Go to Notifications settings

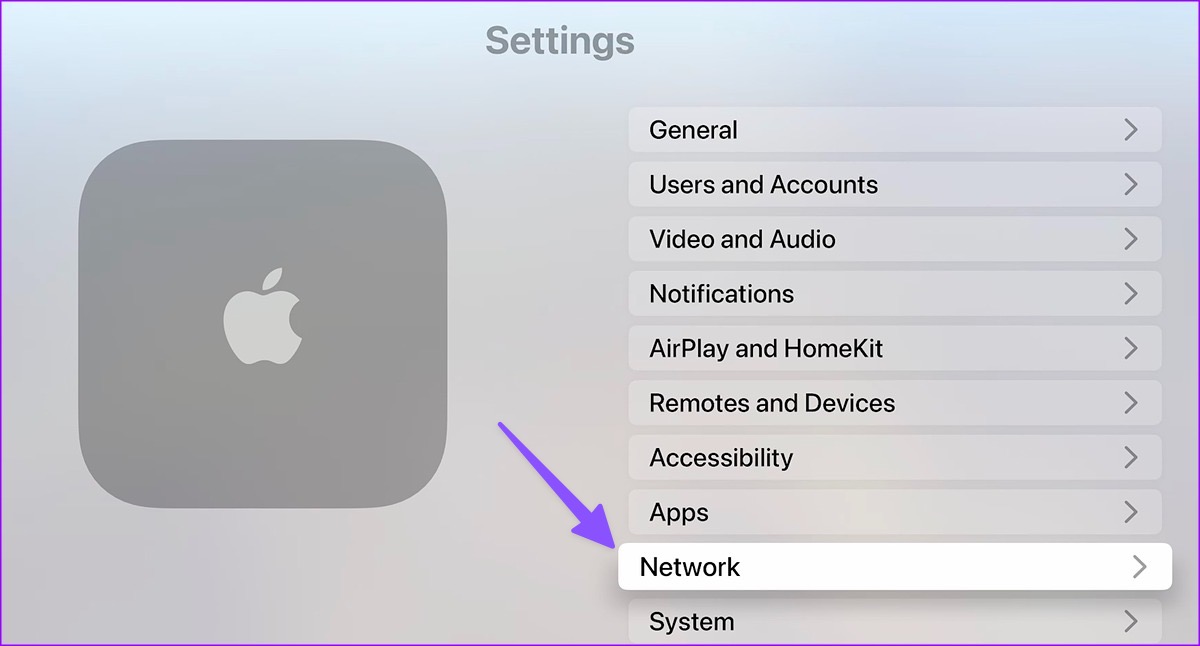895,294
